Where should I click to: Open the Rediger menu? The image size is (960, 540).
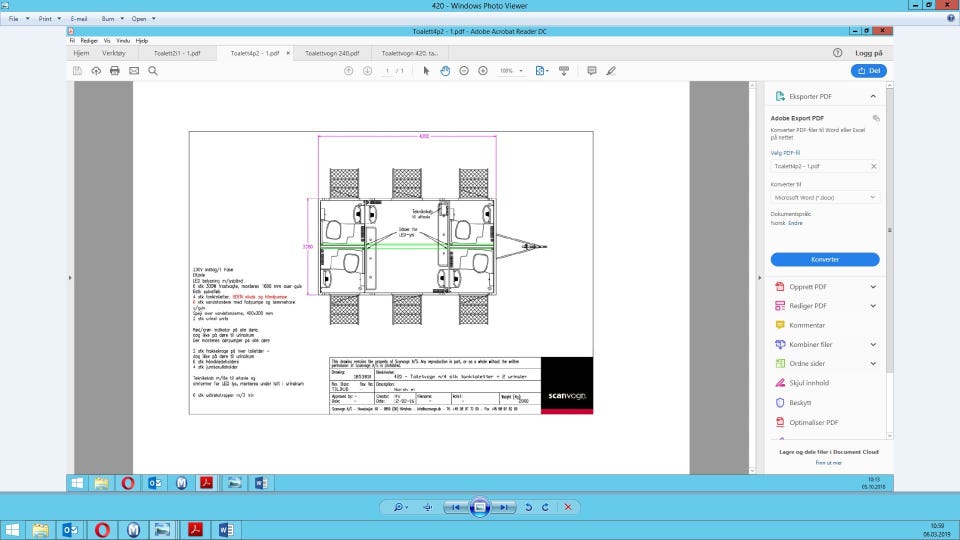90,41
